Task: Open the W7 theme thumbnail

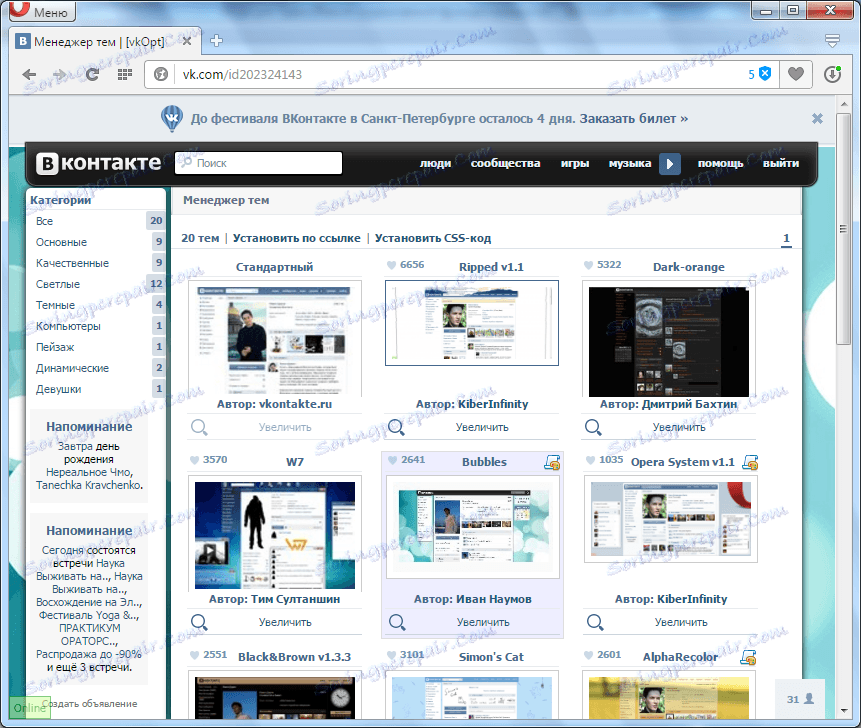Action: coord(275,534)
